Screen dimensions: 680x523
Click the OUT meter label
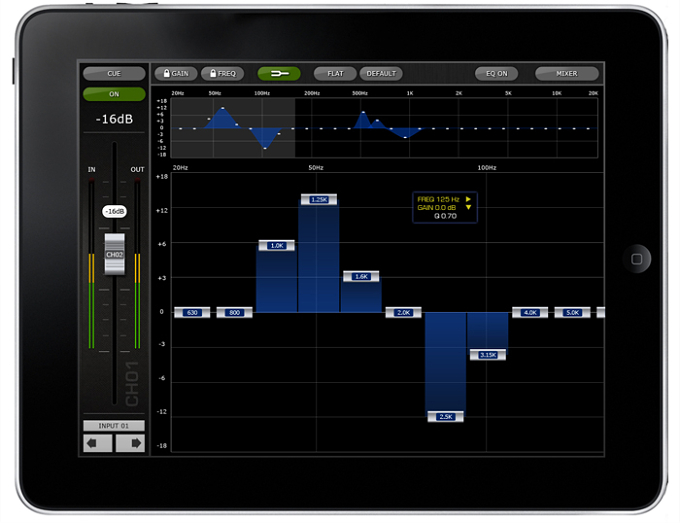(137, 169)
